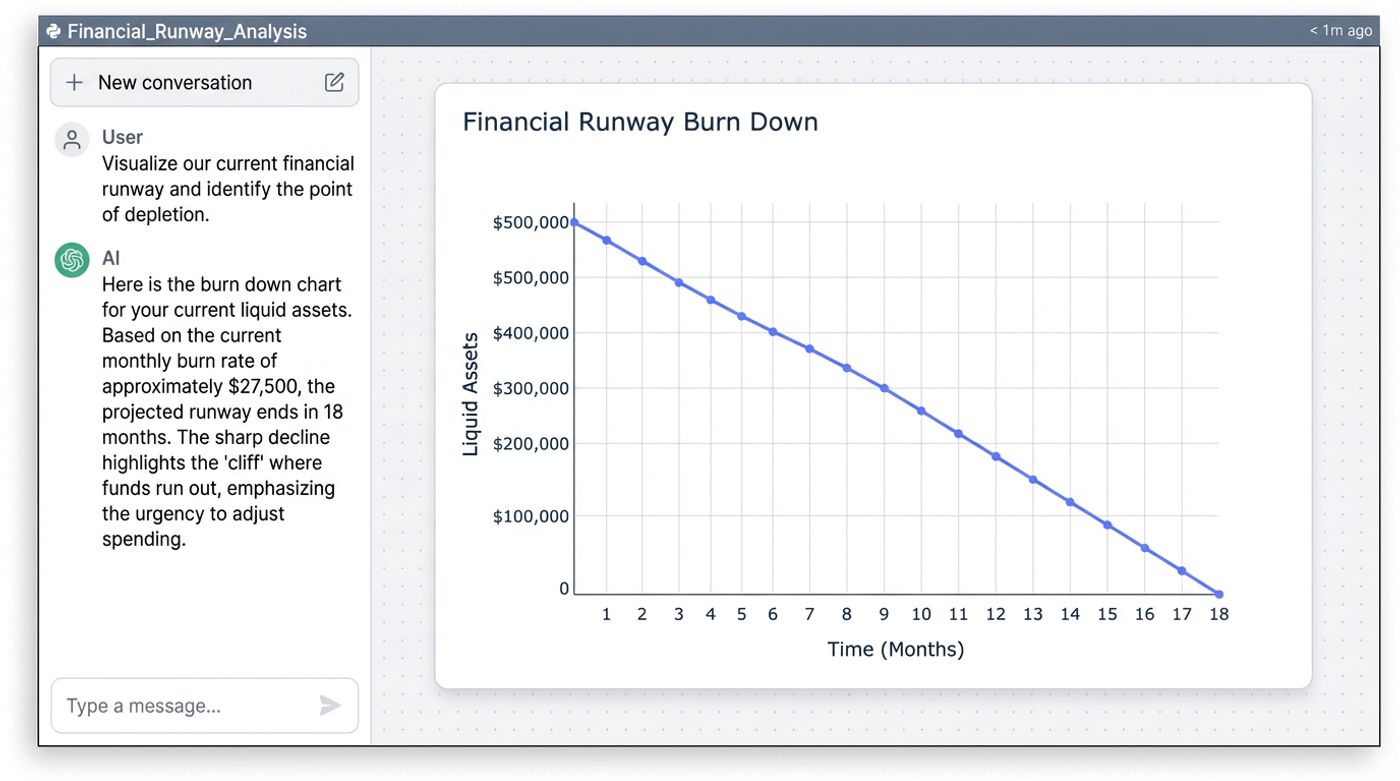The height and width of the screenshot is (781, 1400).
Task: Click the '< 1m ago' timestamp
Action: pos(1340,31)
